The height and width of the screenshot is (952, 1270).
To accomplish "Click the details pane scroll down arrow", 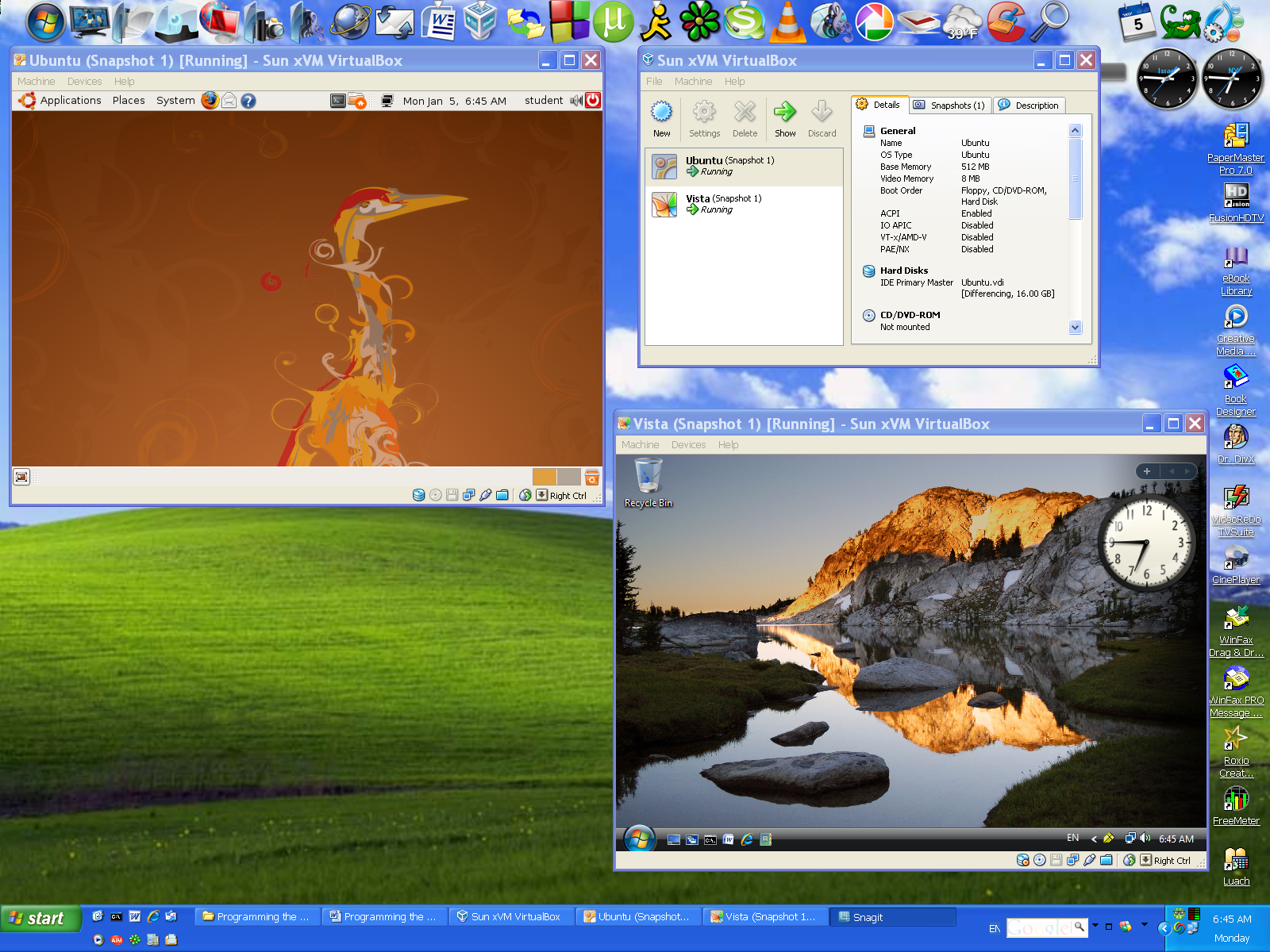I will [1076, 327].
